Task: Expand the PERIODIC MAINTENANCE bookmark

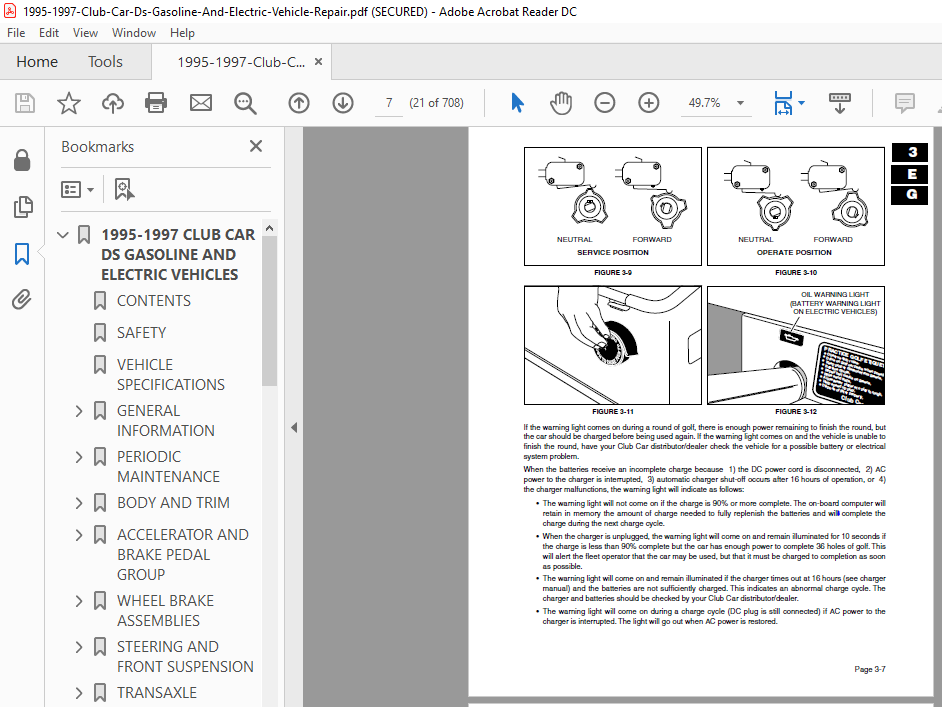Action: point(79,457)
